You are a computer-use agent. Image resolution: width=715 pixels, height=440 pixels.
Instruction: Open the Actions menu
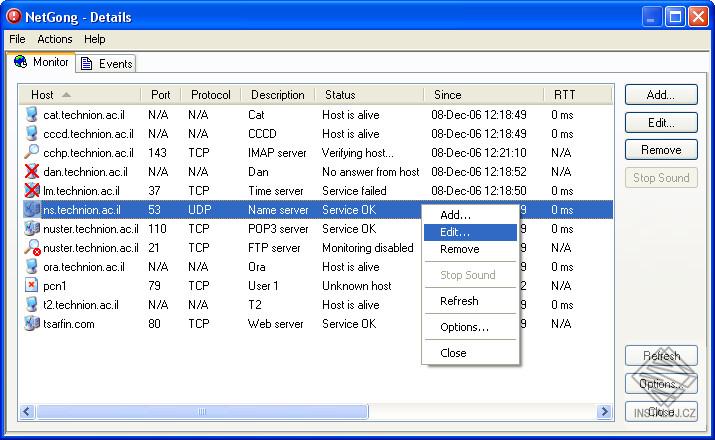(x=55, y=39)
